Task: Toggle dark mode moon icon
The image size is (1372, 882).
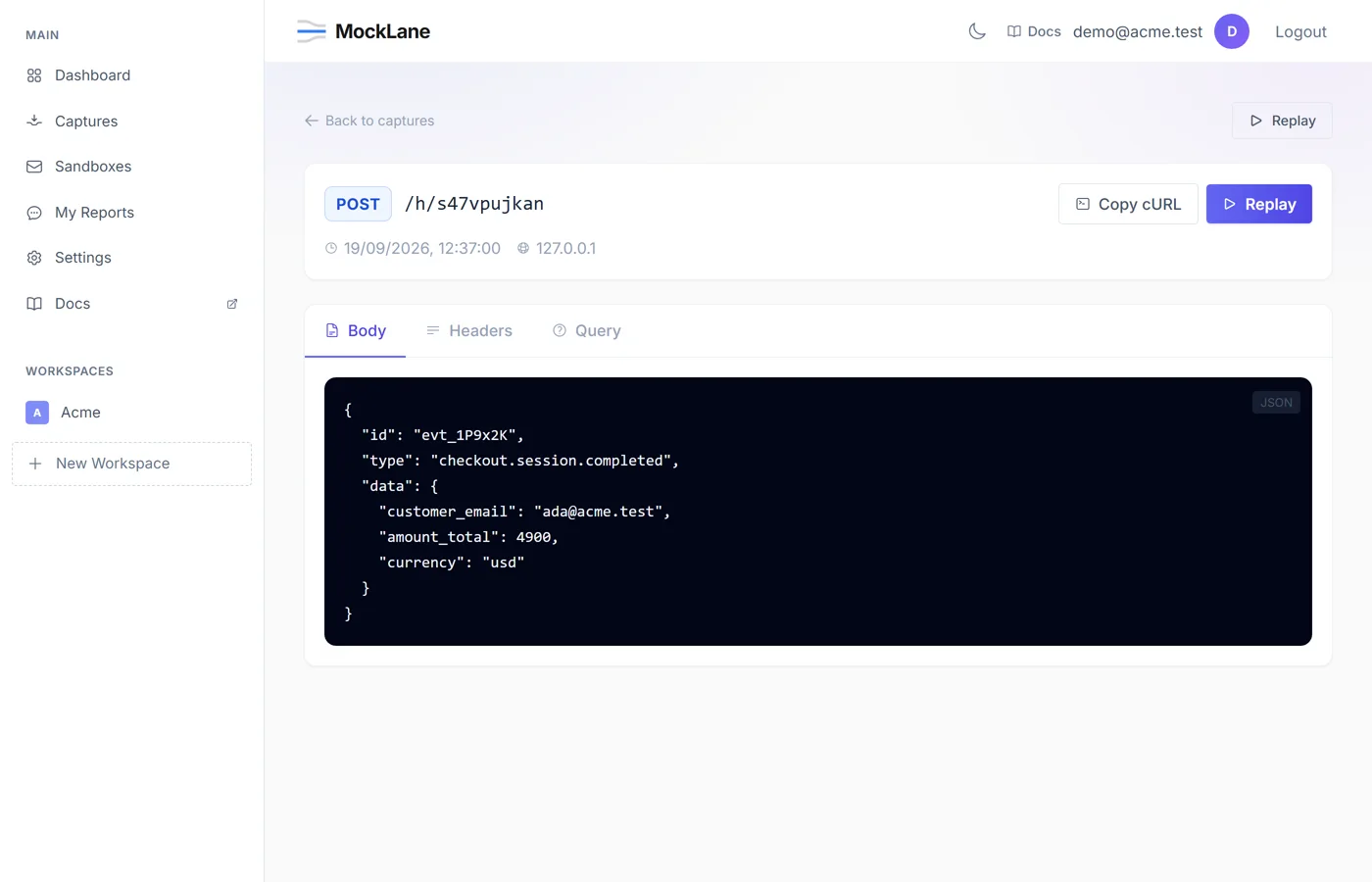Action: coord(977,31)
